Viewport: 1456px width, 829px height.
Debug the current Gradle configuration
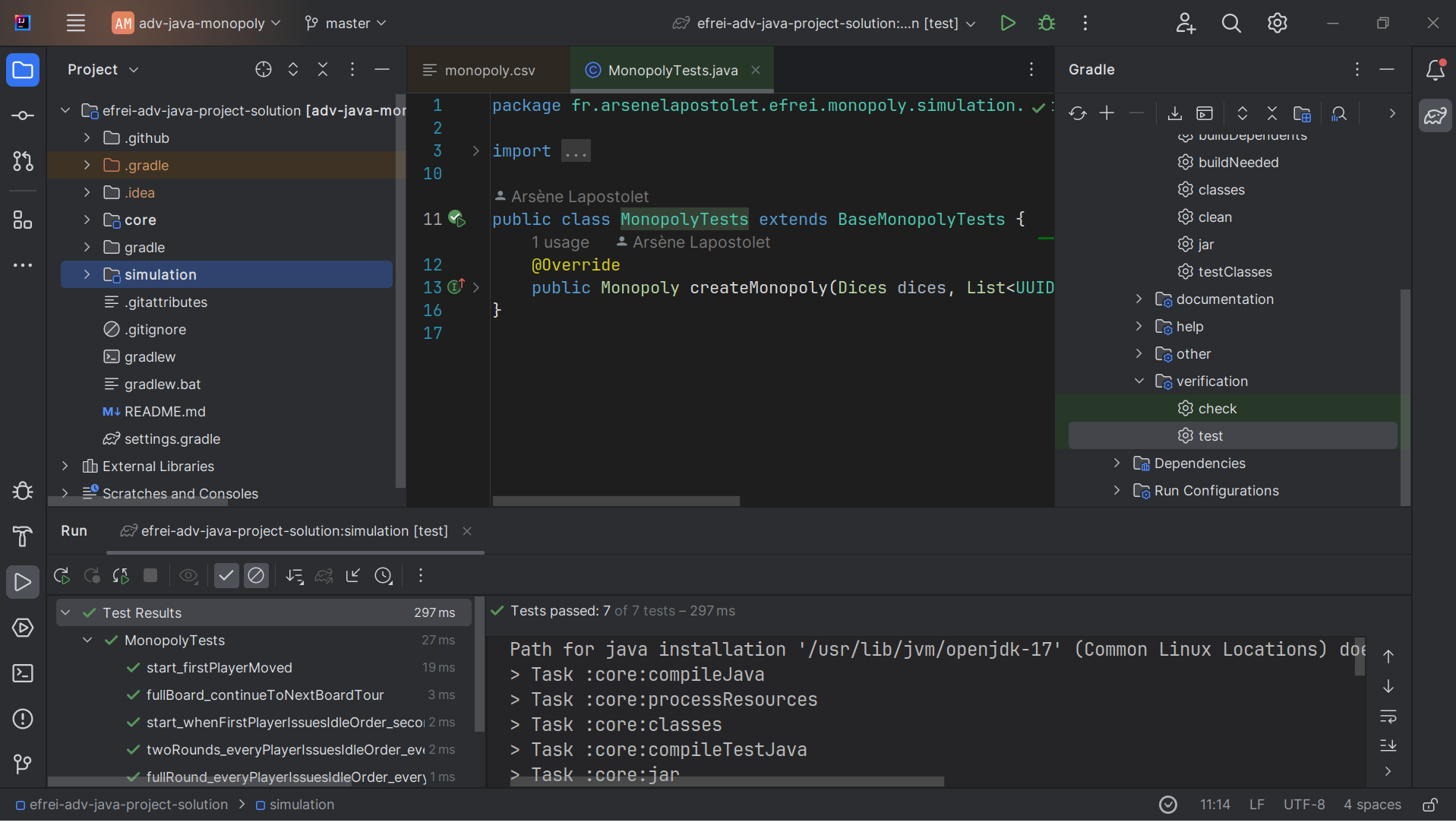coord(1047,24)
